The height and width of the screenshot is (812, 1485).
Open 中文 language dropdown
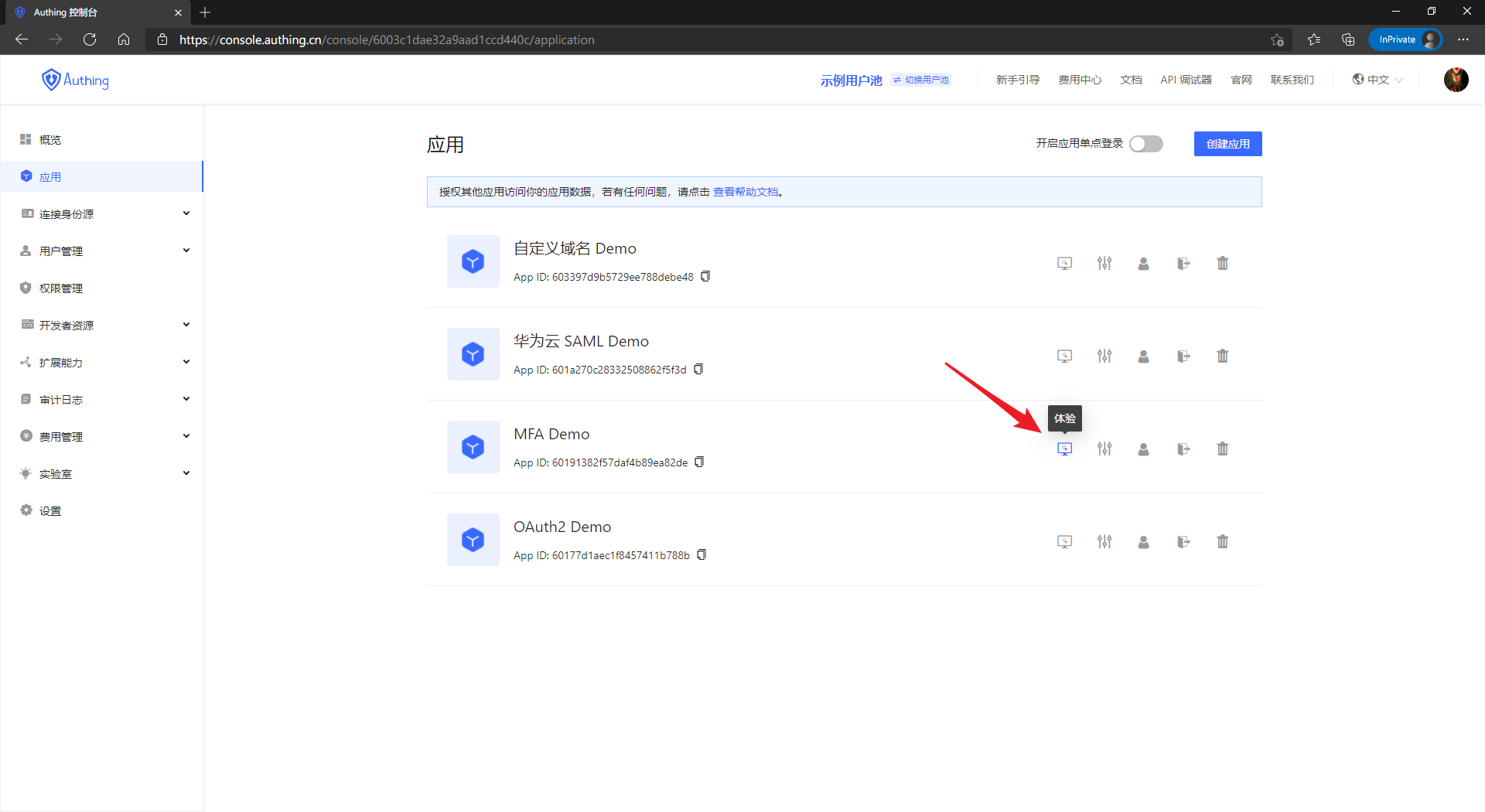click(x=1377, y=80)
